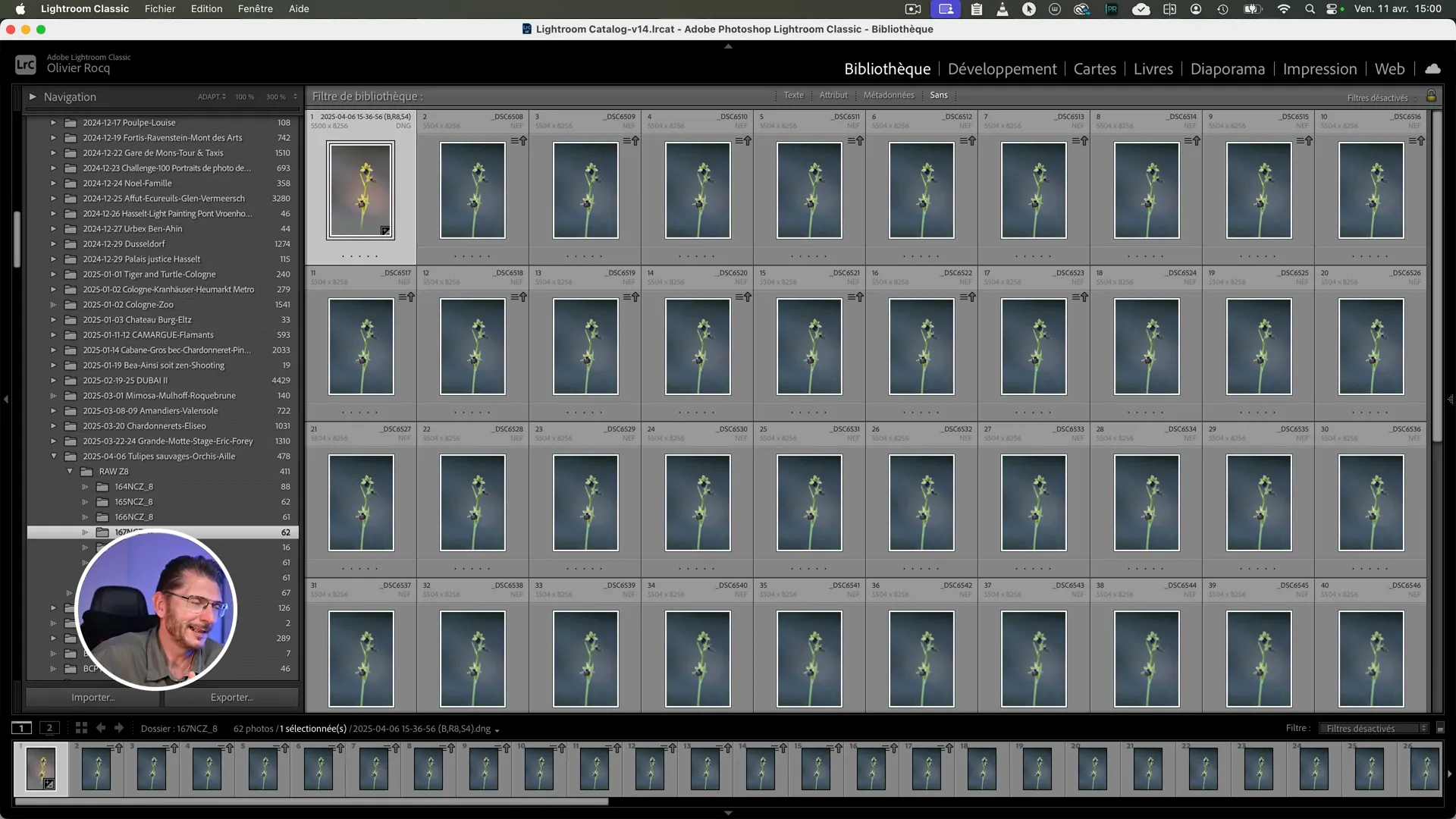This screenshot has height=819, width=1456.
Task: Click the filter lock padlock icon
Action: pos(1431,96)
